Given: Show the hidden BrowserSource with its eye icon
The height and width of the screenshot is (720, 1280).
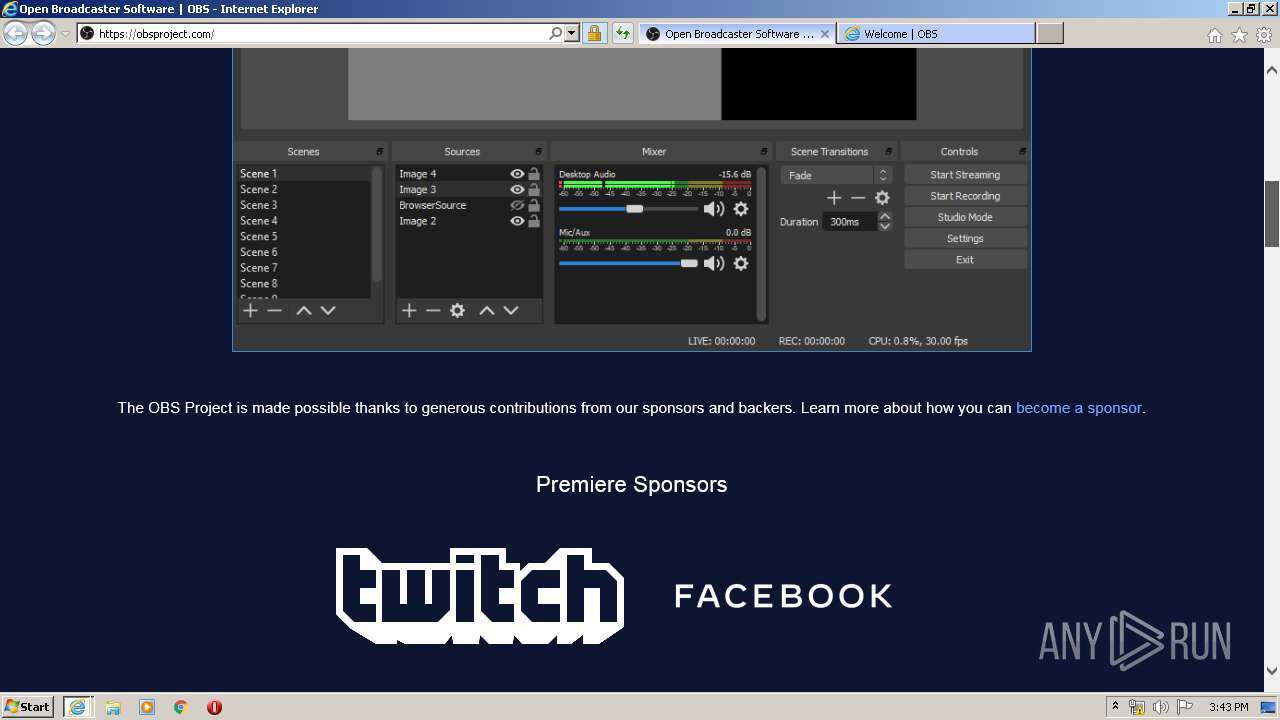Looking at the screenshot, I should 517,205.
